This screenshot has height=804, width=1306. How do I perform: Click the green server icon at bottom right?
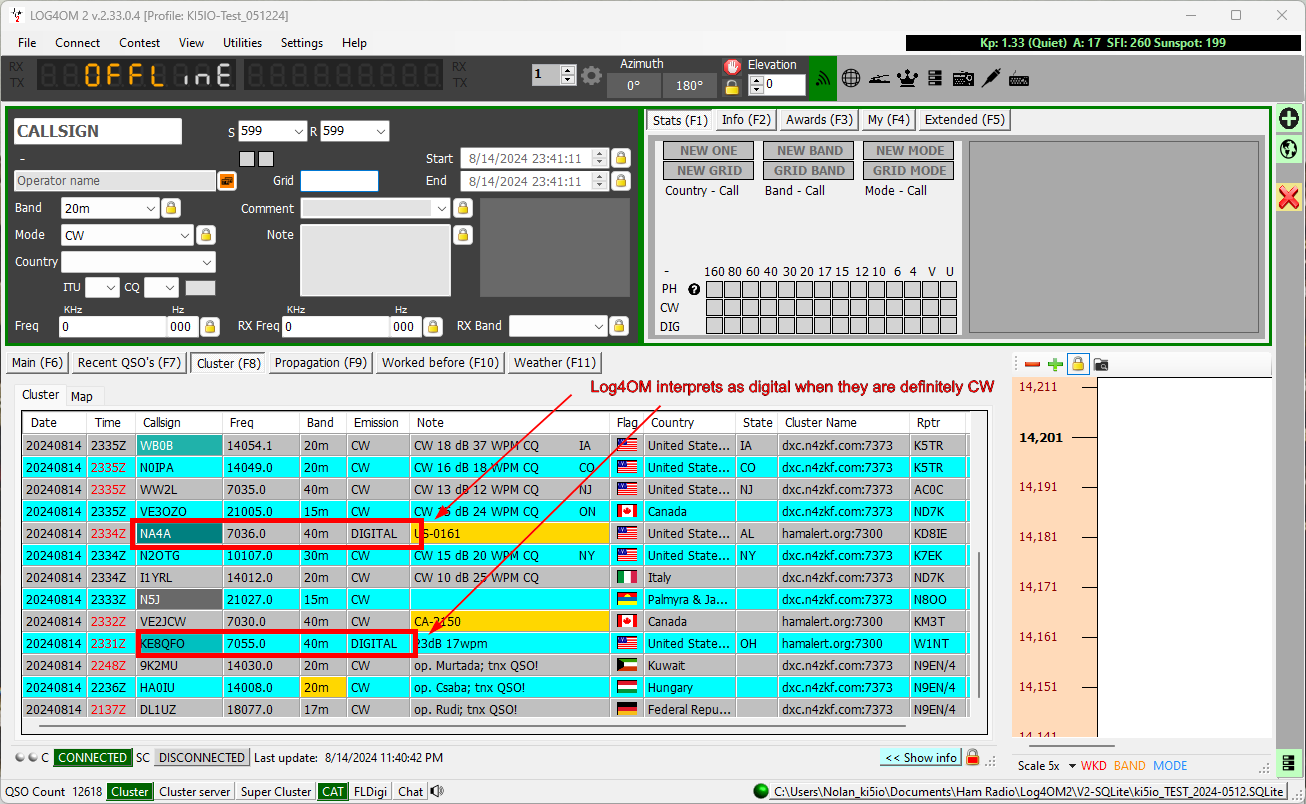point(1289,763)
